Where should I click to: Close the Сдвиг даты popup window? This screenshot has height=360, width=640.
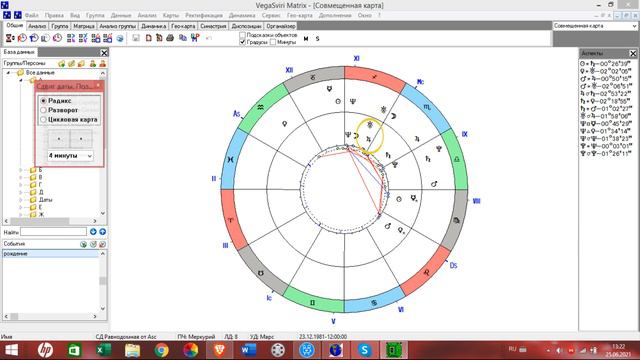[x=98, y=86]
